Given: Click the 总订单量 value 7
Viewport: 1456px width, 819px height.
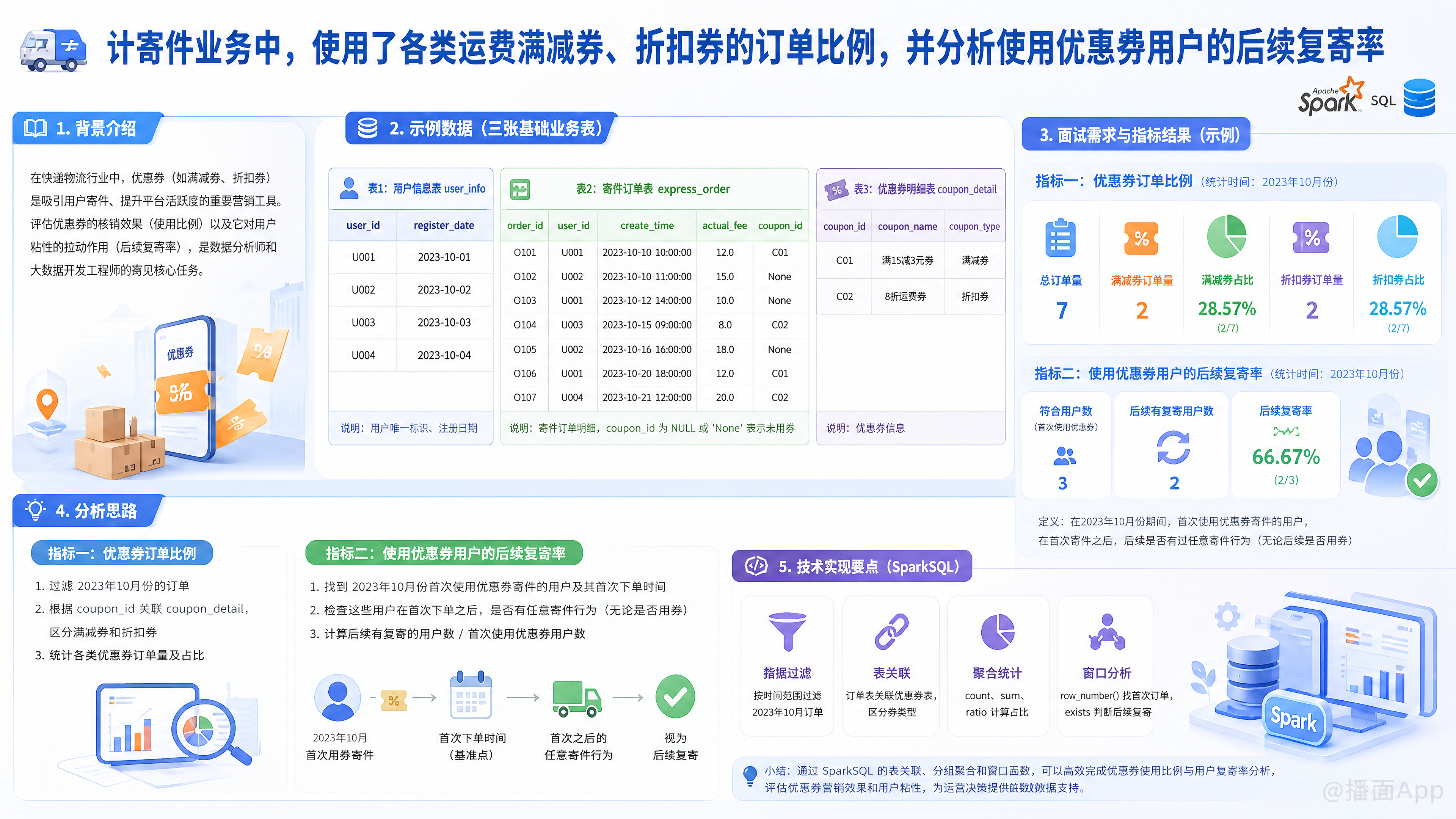Looking at the screenshot, I should click(1062, 310).
